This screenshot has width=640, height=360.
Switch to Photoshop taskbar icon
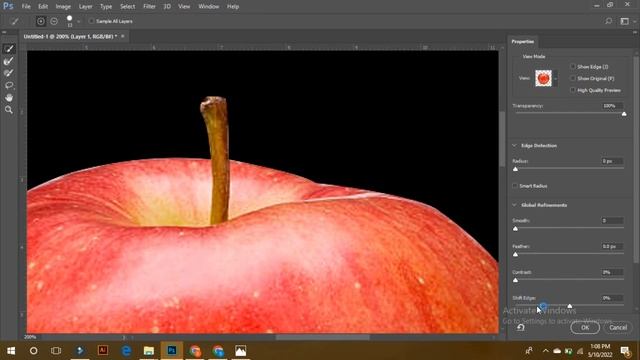(172, 351)
